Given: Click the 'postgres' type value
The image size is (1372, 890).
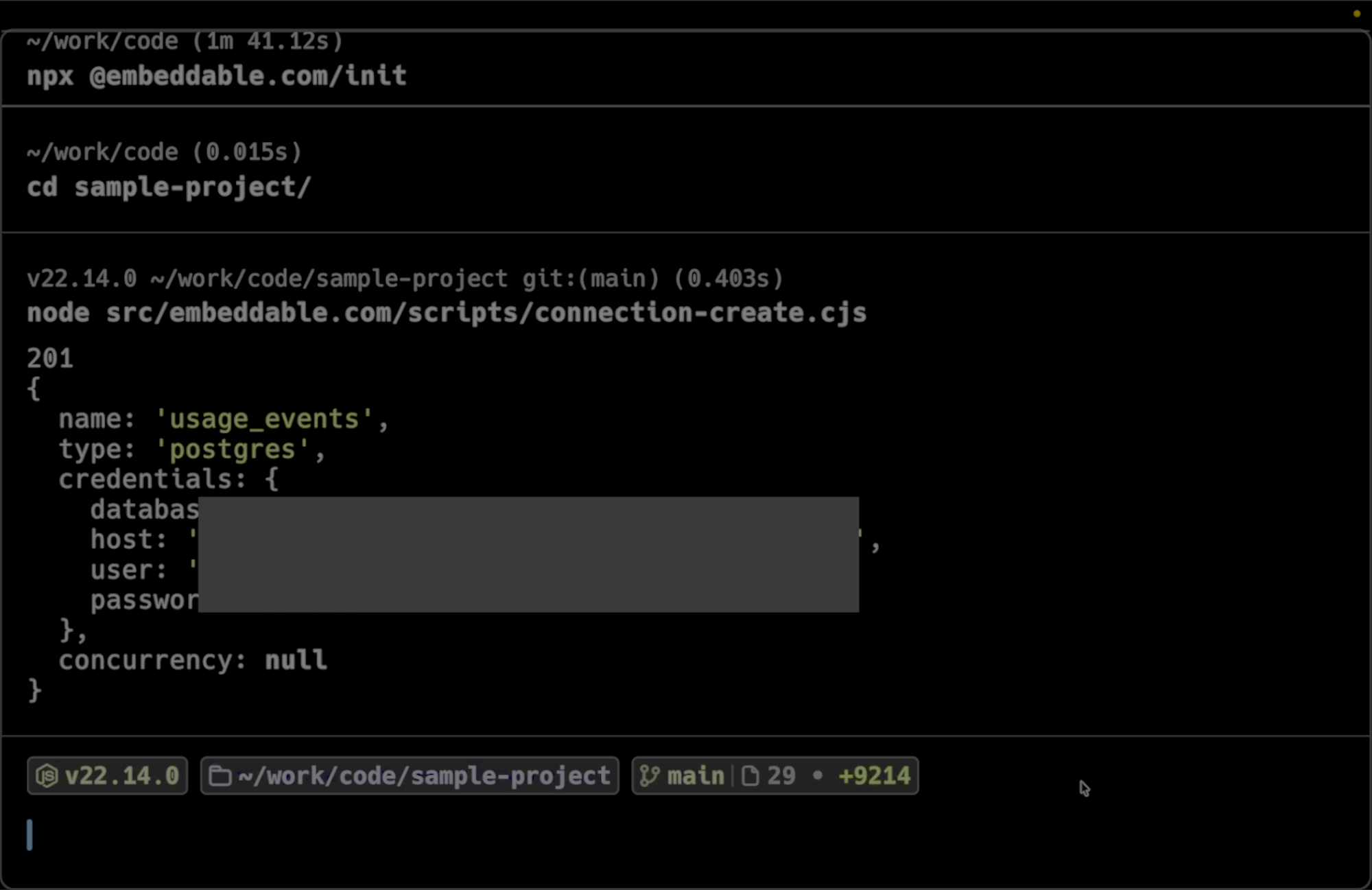Looking at the screenshot, I should [233, 449].
